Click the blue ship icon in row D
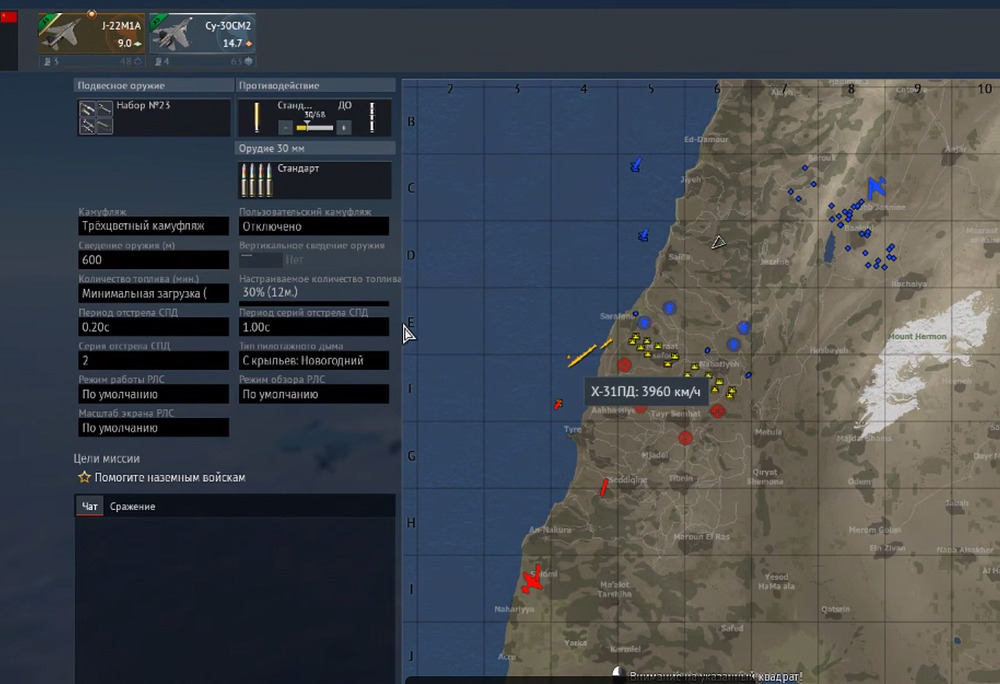1000x684 pixels. [x=643, y=235]
